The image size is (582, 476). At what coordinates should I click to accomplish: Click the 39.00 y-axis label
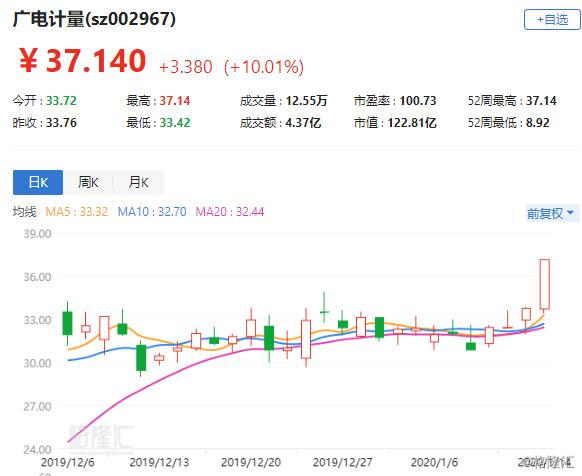click(x=37, y=234)
